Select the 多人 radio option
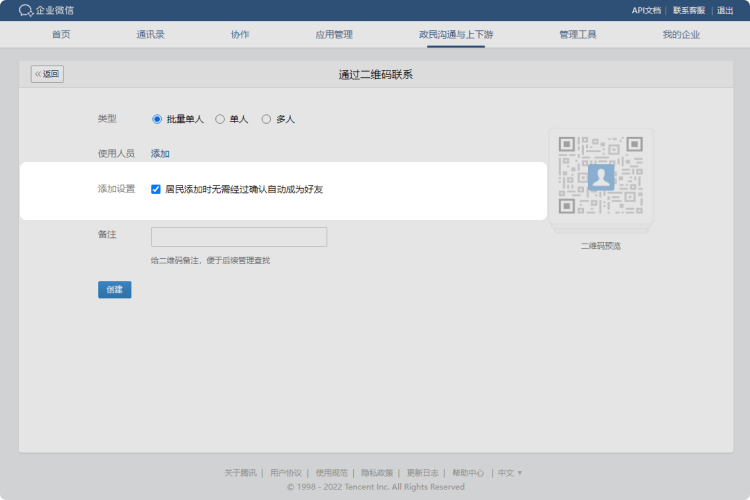 point(266,119)
